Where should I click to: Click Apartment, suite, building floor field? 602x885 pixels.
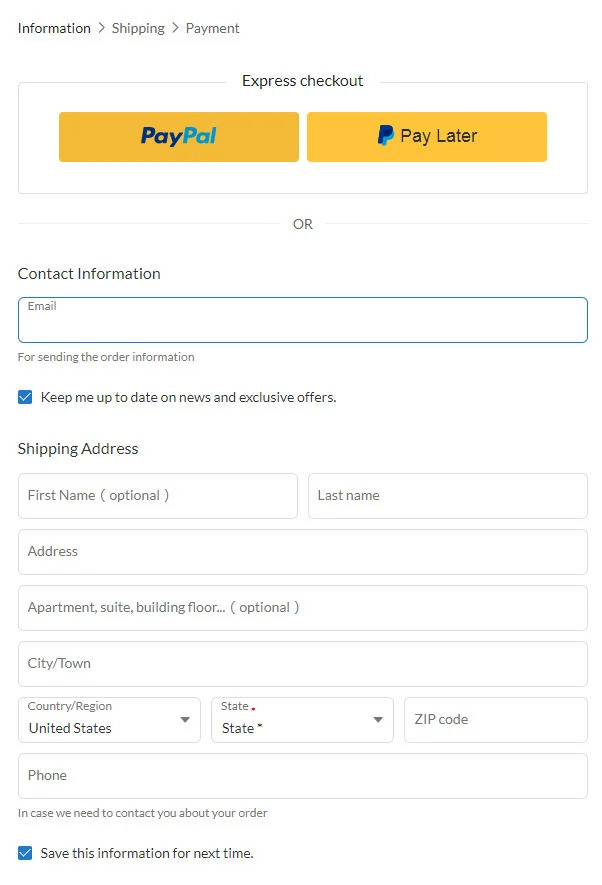coord(302,608)
